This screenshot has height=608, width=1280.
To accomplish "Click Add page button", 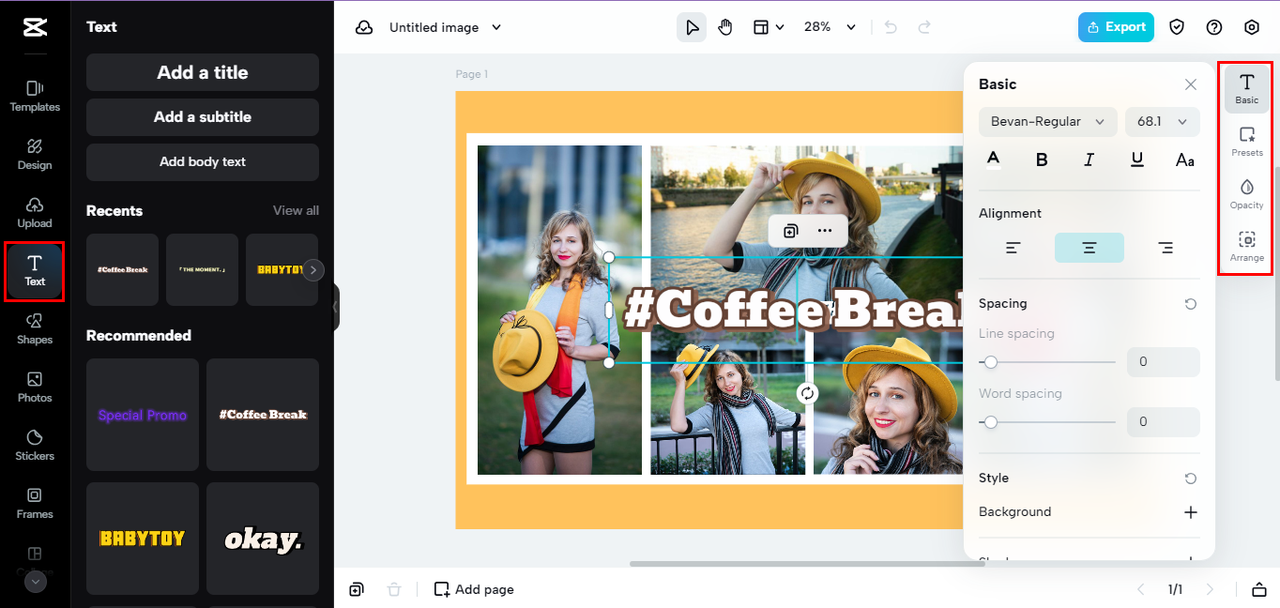I will [x=474, y=590].
